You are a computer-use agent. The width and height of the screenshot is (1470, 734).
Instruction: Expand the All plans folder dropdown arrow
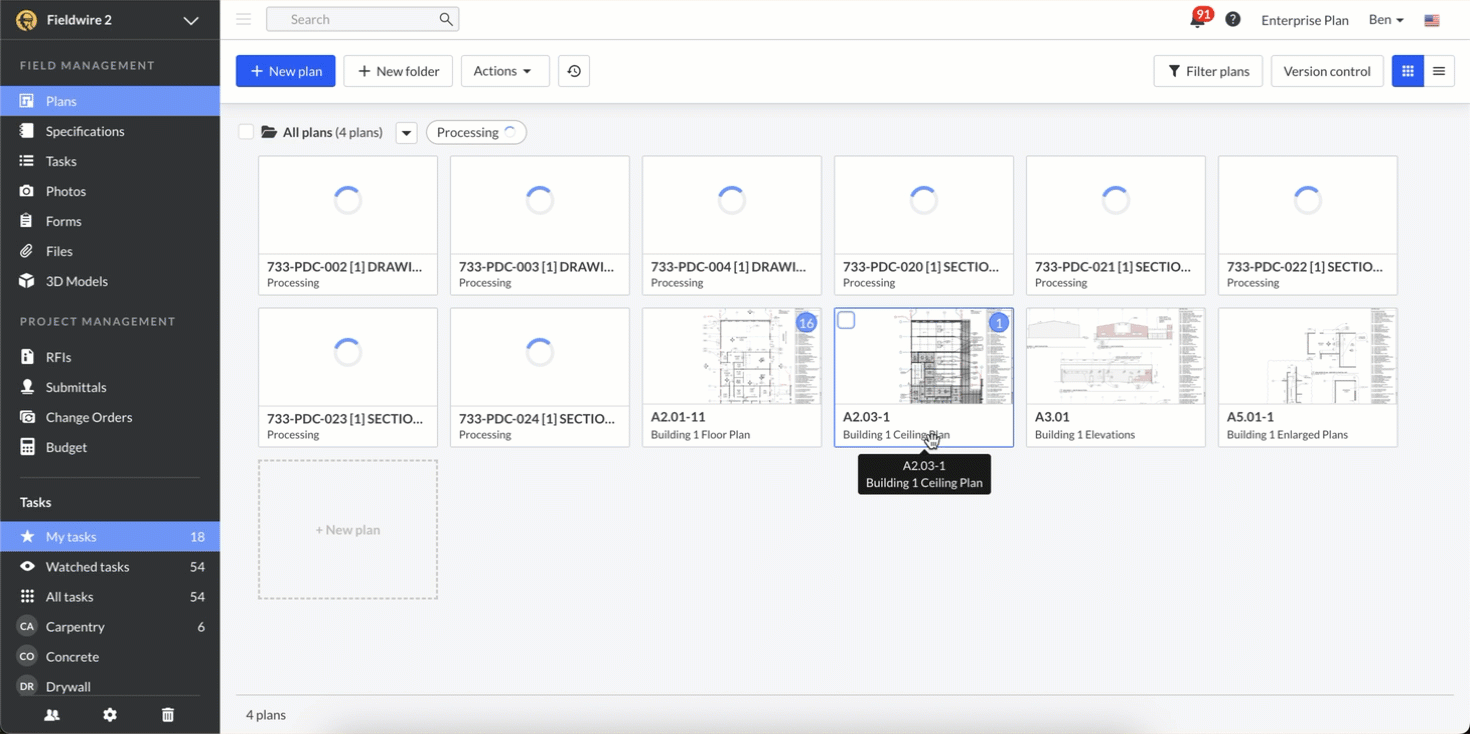[406, 133]
